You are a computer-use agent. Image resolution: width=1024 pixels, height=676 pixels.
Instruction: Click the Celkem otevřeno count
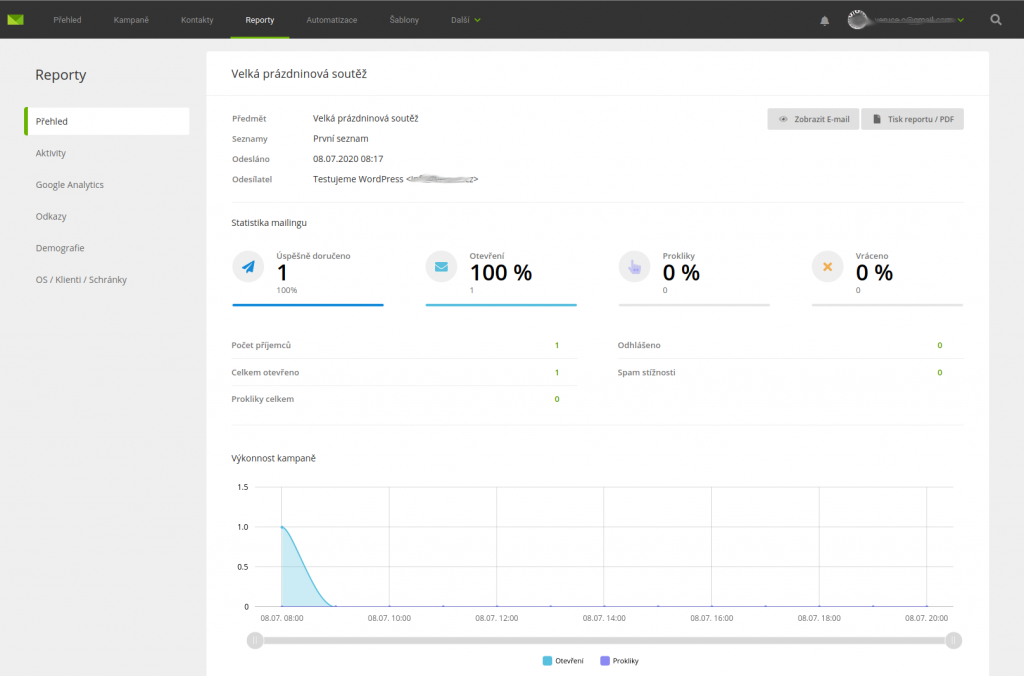[x=557, y=372]
